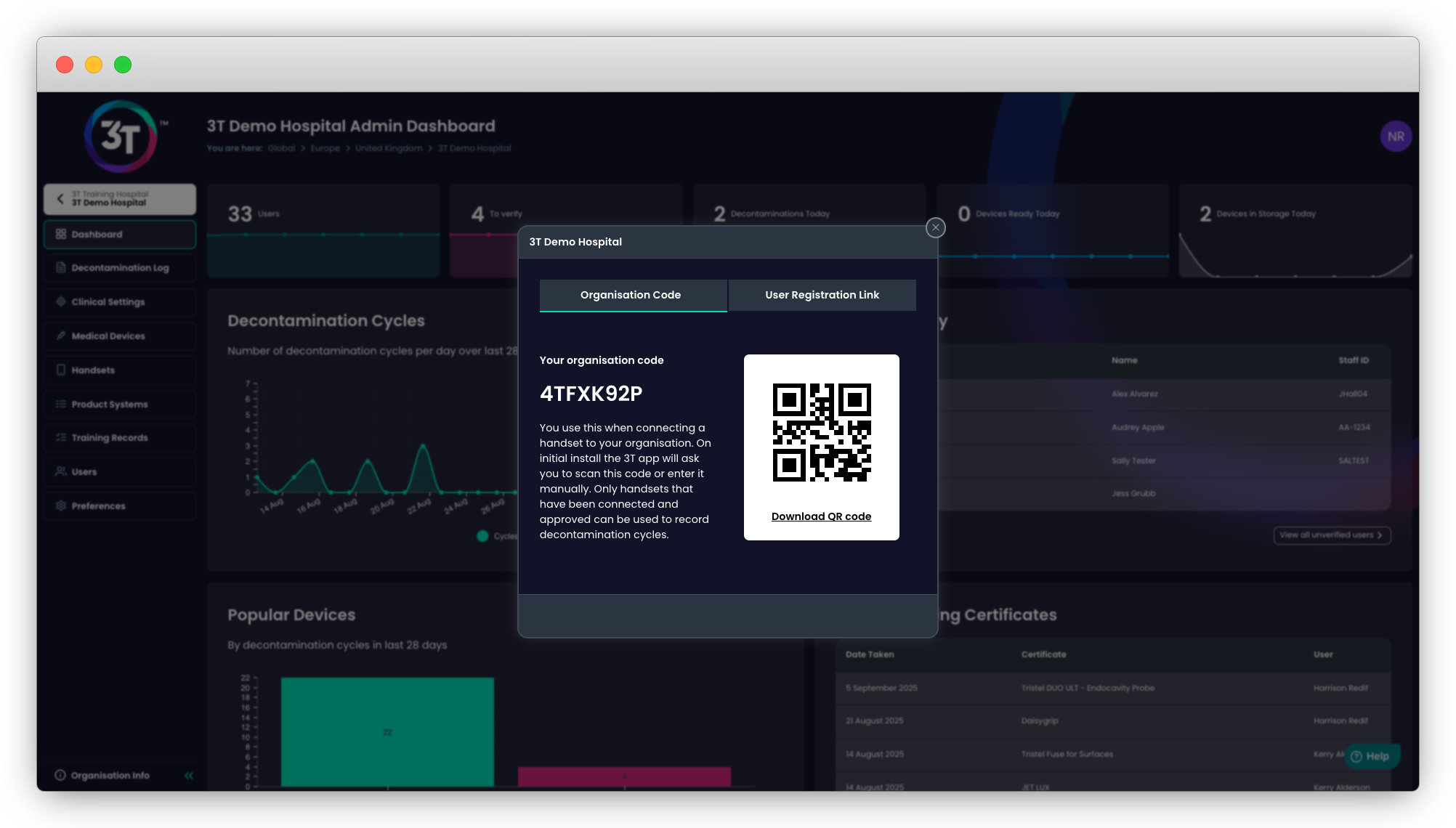Open Clinical Settings in the sidebar
This screenshot has width=1456, height=828.
point(120,302)
